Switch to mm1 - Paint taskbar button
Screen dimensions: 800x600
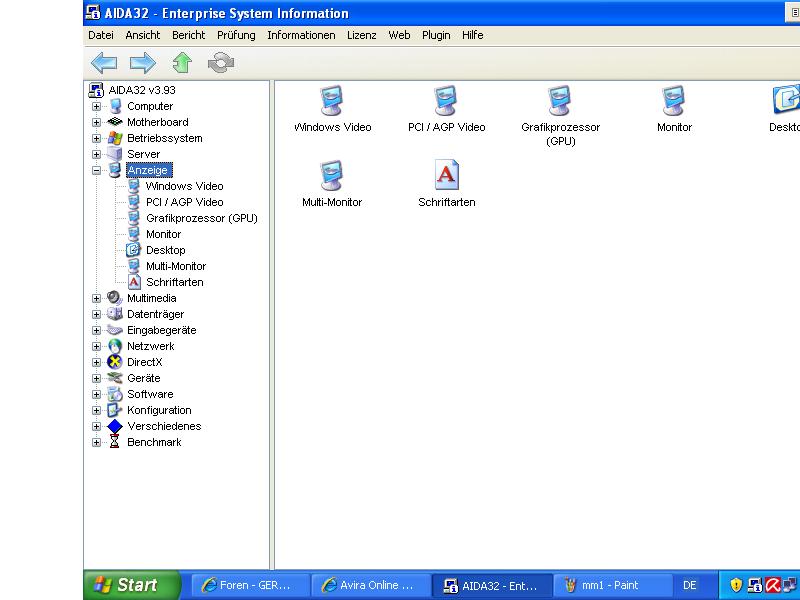pyautogui.click(x=612, y=585)
